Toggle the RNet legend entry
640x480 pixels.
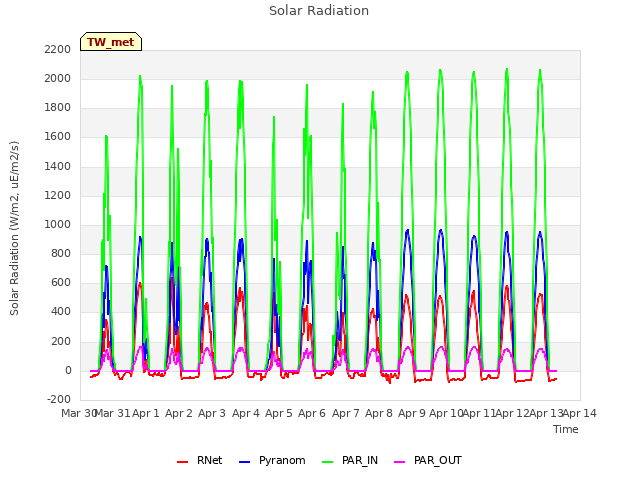pos(200,460)
